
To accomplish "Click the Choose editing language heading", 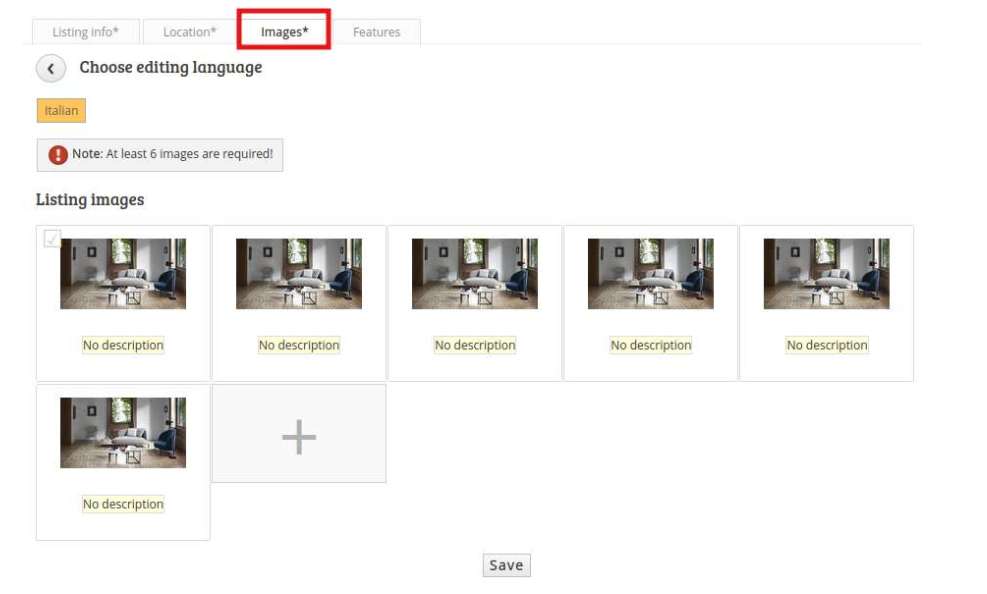I will click(x=171, y=67).
